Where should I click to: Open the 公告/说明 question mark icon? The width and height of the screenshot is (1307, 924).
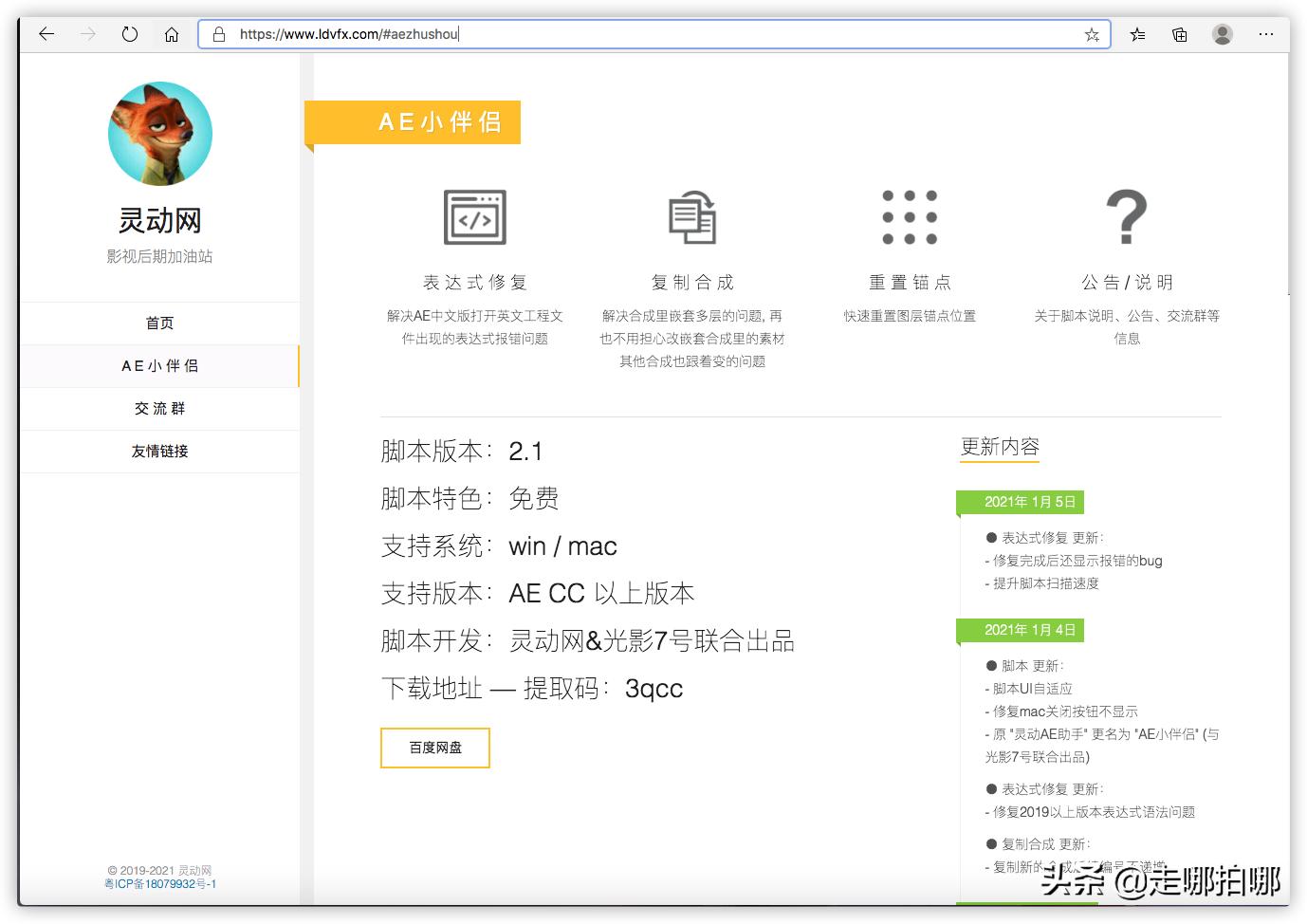[x=1127, y=218]
